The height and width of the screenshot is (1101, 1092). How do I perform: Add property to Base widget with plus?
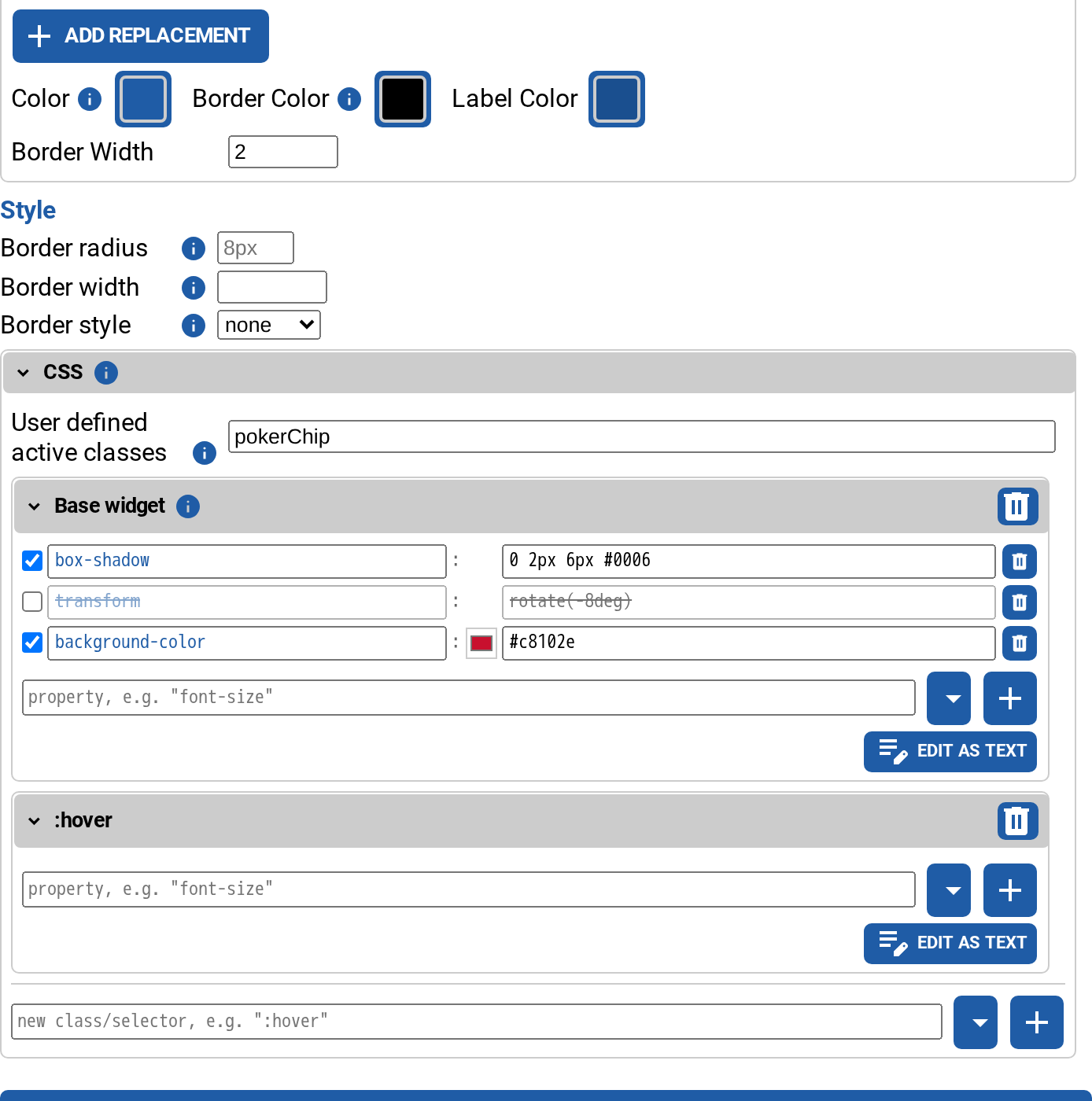click(1010, 698)
